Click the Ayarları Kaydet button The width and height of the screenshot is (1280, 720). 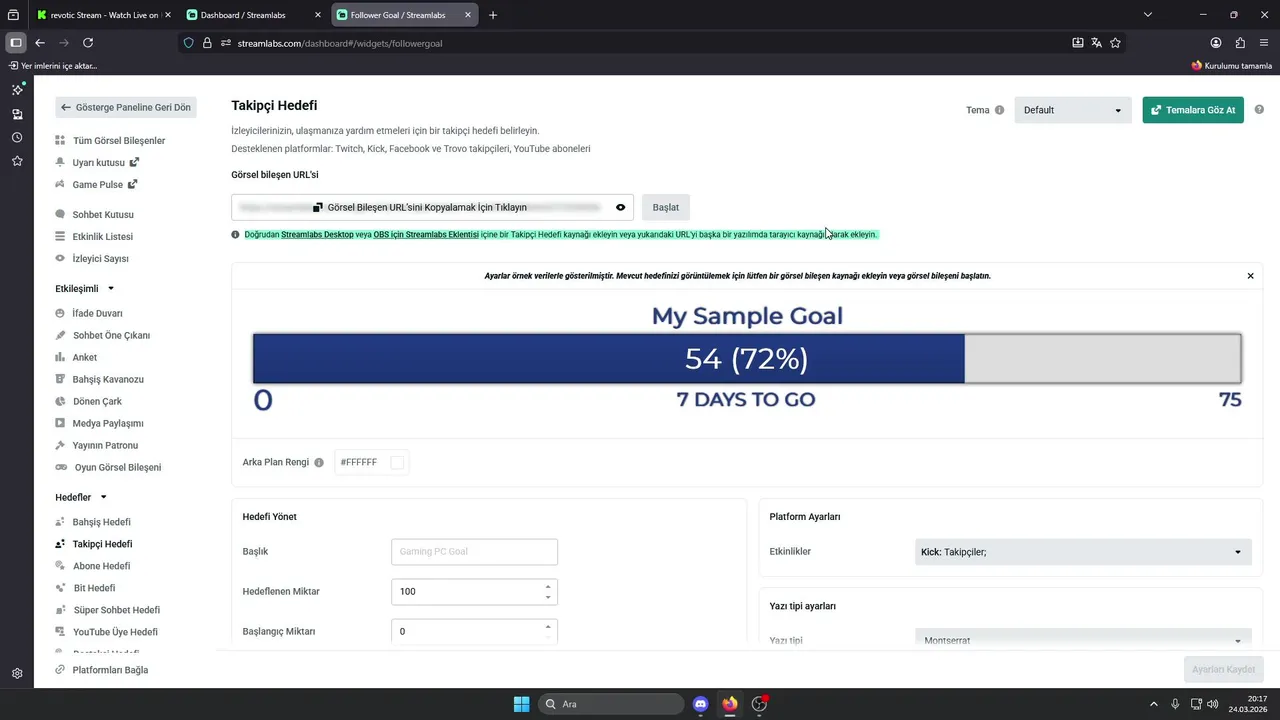click(1223, 669)
